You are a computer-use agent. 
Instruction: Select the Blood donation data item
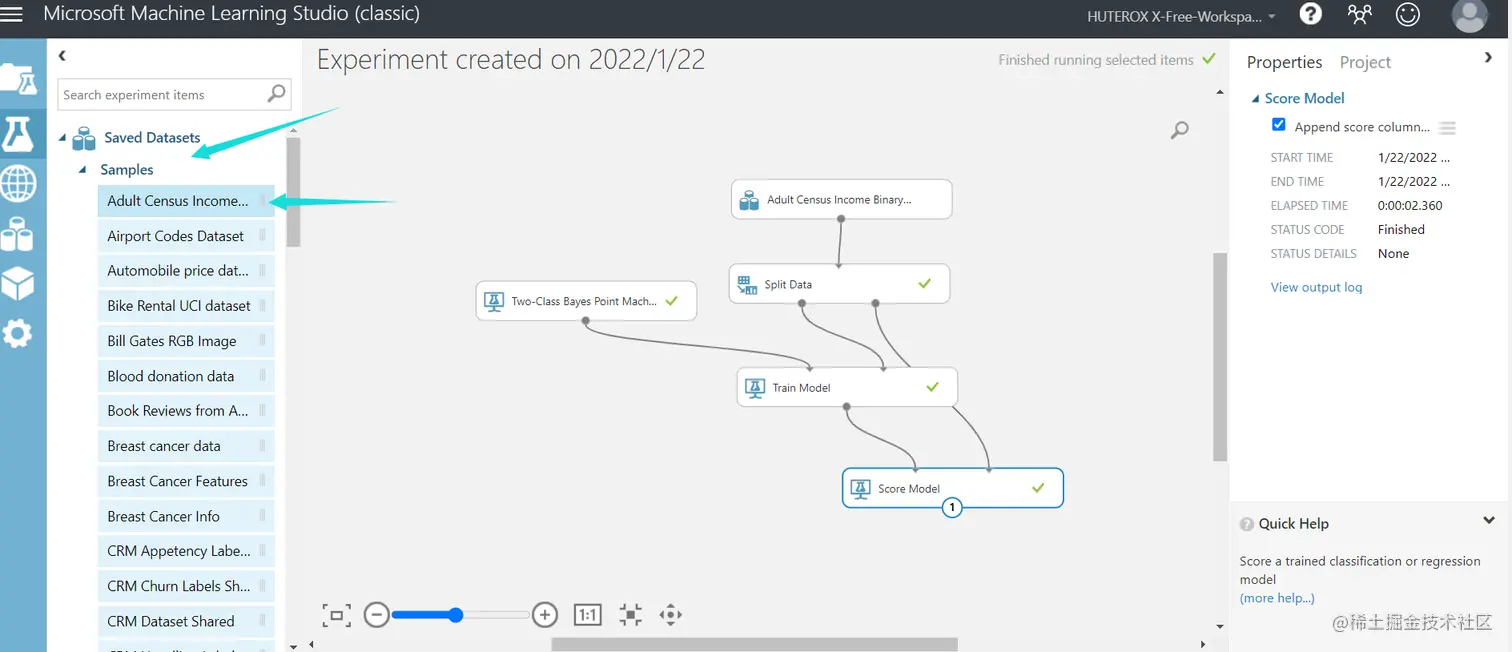pyautogui.click(x=186, y=376)
